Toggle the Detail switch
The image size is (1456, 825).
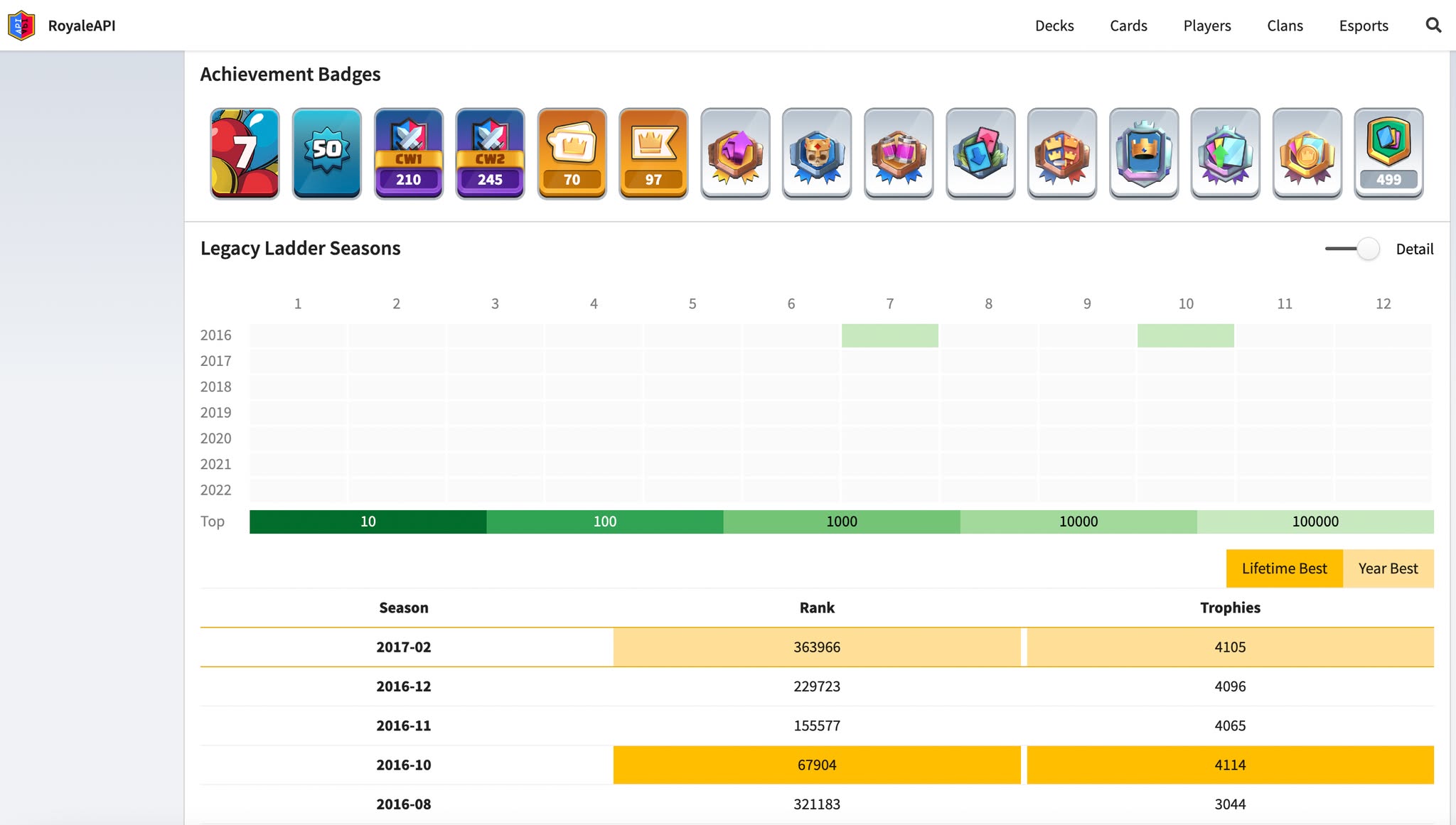pyautogui.click(x=1352, y=249)
